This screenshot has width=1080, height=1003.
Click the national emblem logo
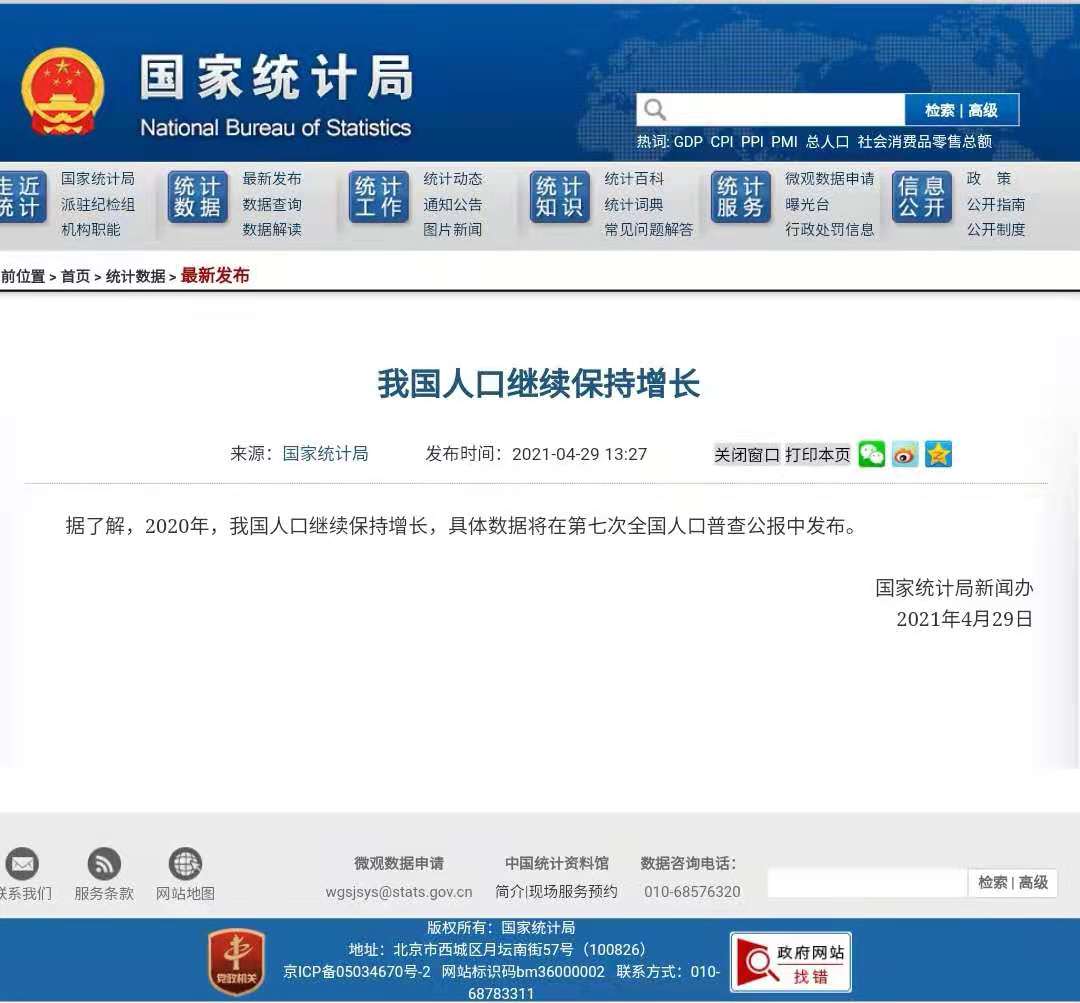(62, 91)
